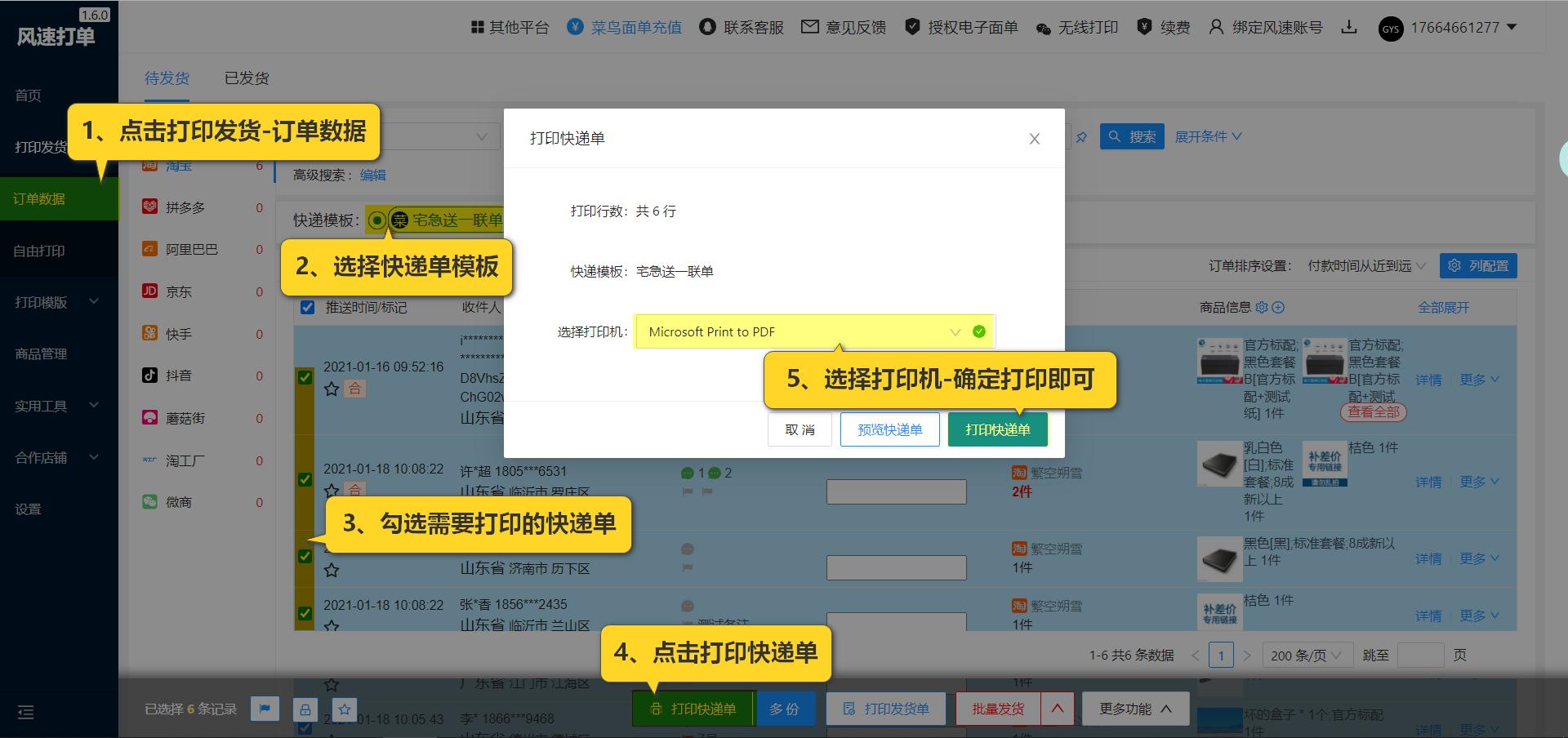This screenshot has height=738, width=1568.
Task: Toggle the select-all orders checkbox
Action: pos(308,308)
